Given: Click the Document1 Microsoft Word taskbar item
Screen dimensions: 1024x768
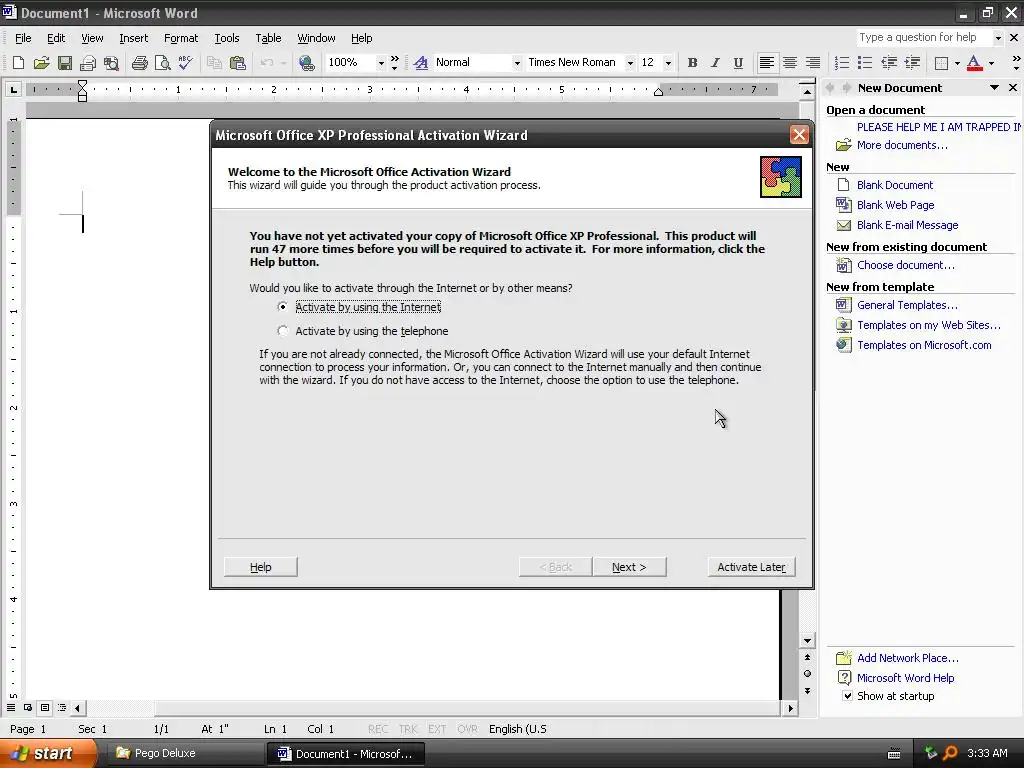Looking at the screenshot, I should pos(346,754).
